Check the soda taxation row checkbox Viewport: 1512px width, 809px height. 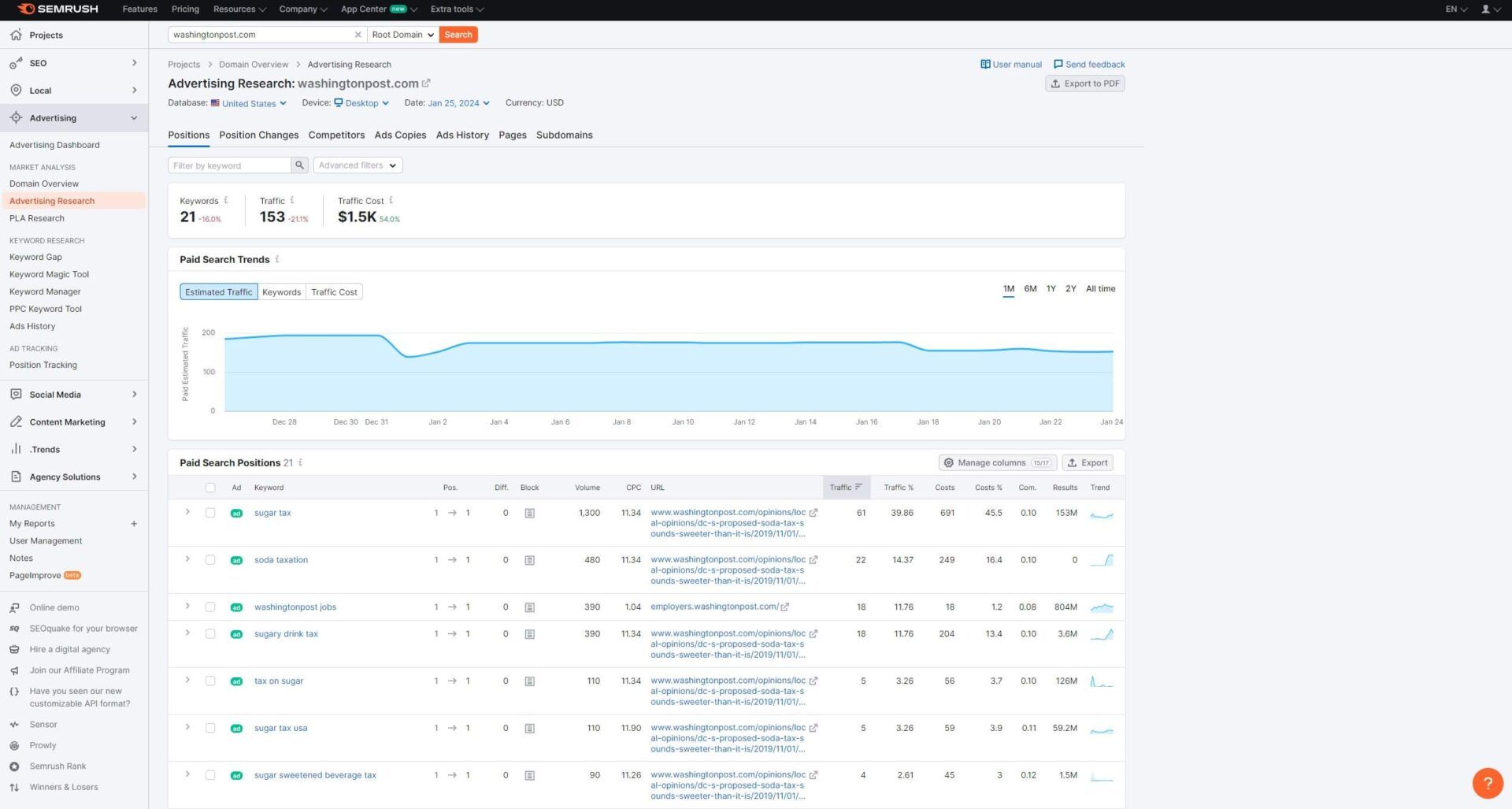coord(210,560)
